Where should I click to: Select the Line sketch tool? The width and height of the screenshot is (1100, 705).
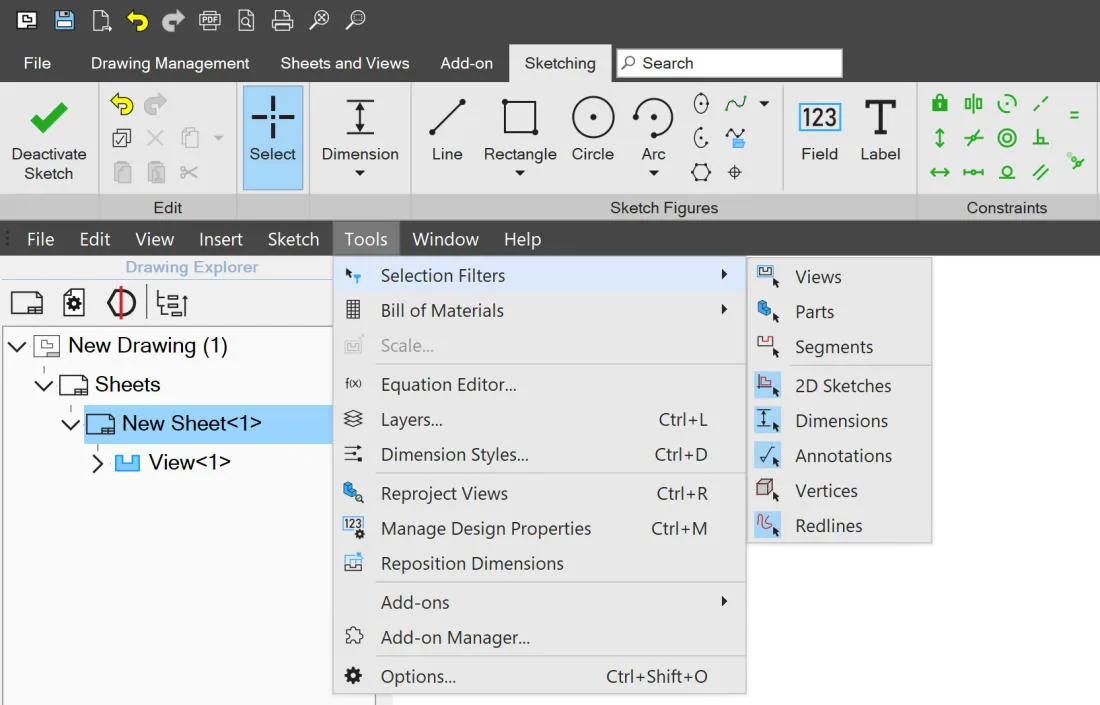[x=447, y=130]
